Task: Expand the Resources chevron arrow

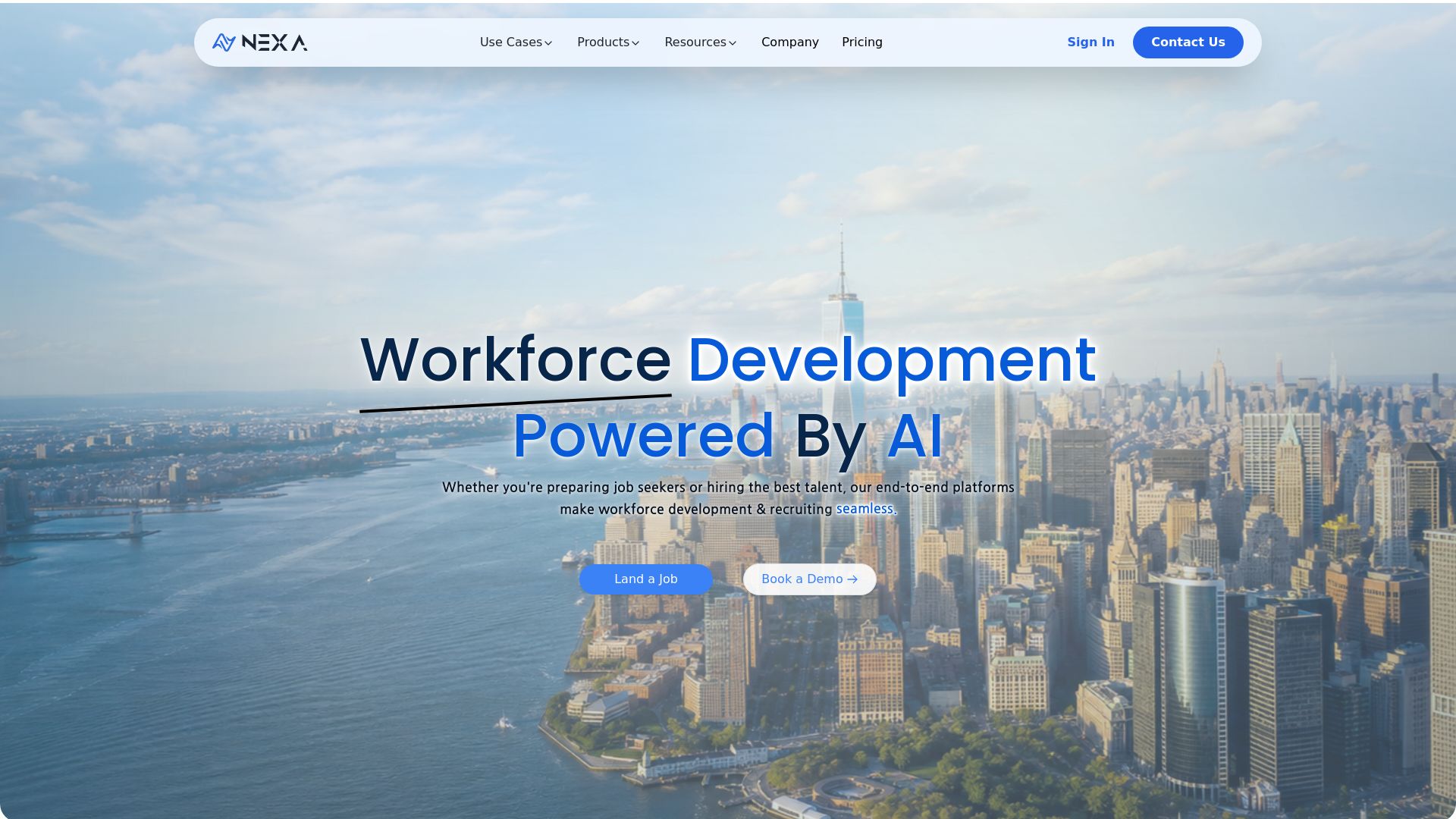Action: click(x=733, y=43)
